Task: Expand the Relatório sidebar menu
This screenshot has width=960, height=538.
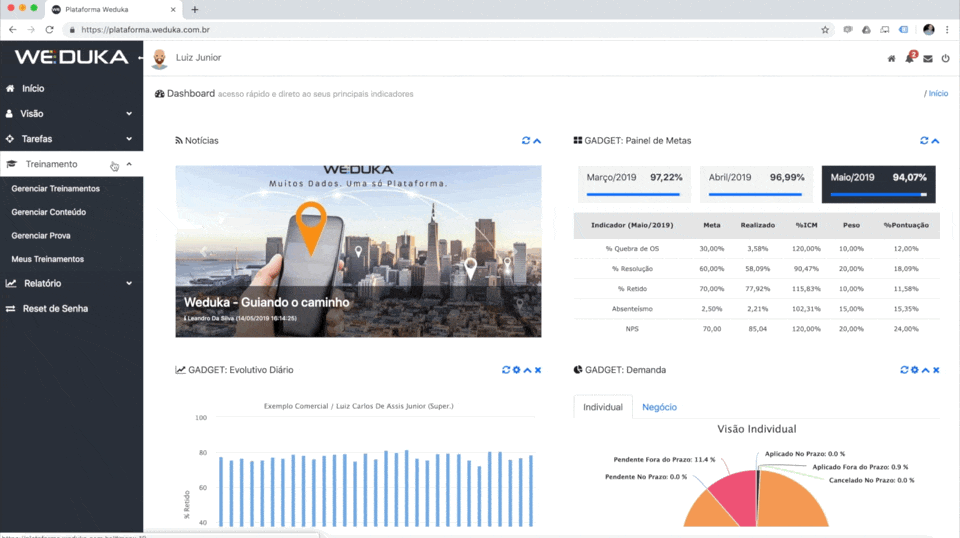Action: pyautogui.click(x=72, y=283)
